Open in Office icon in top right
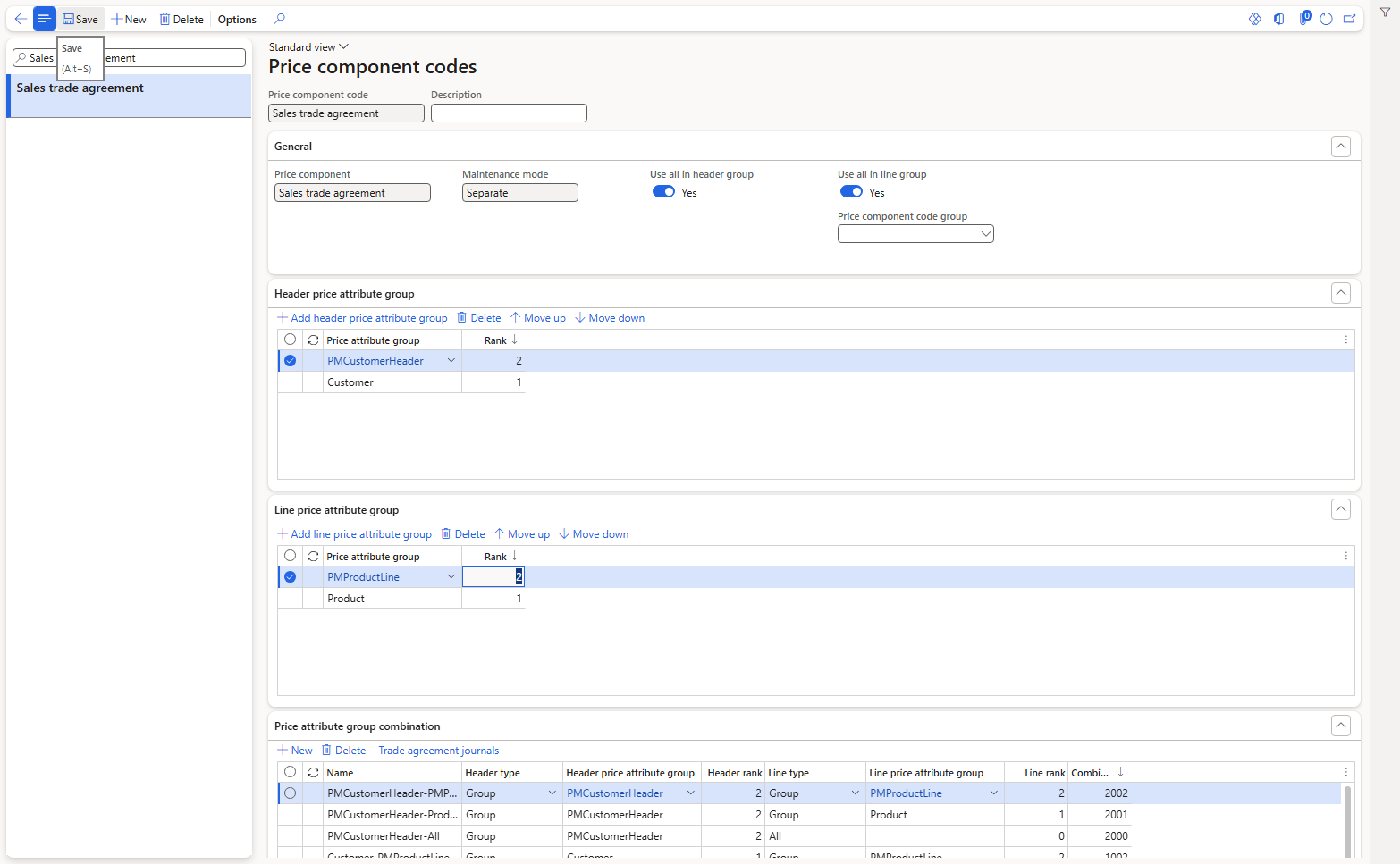The width and height of the screenshot is (1400, 864). [1279, 19]
